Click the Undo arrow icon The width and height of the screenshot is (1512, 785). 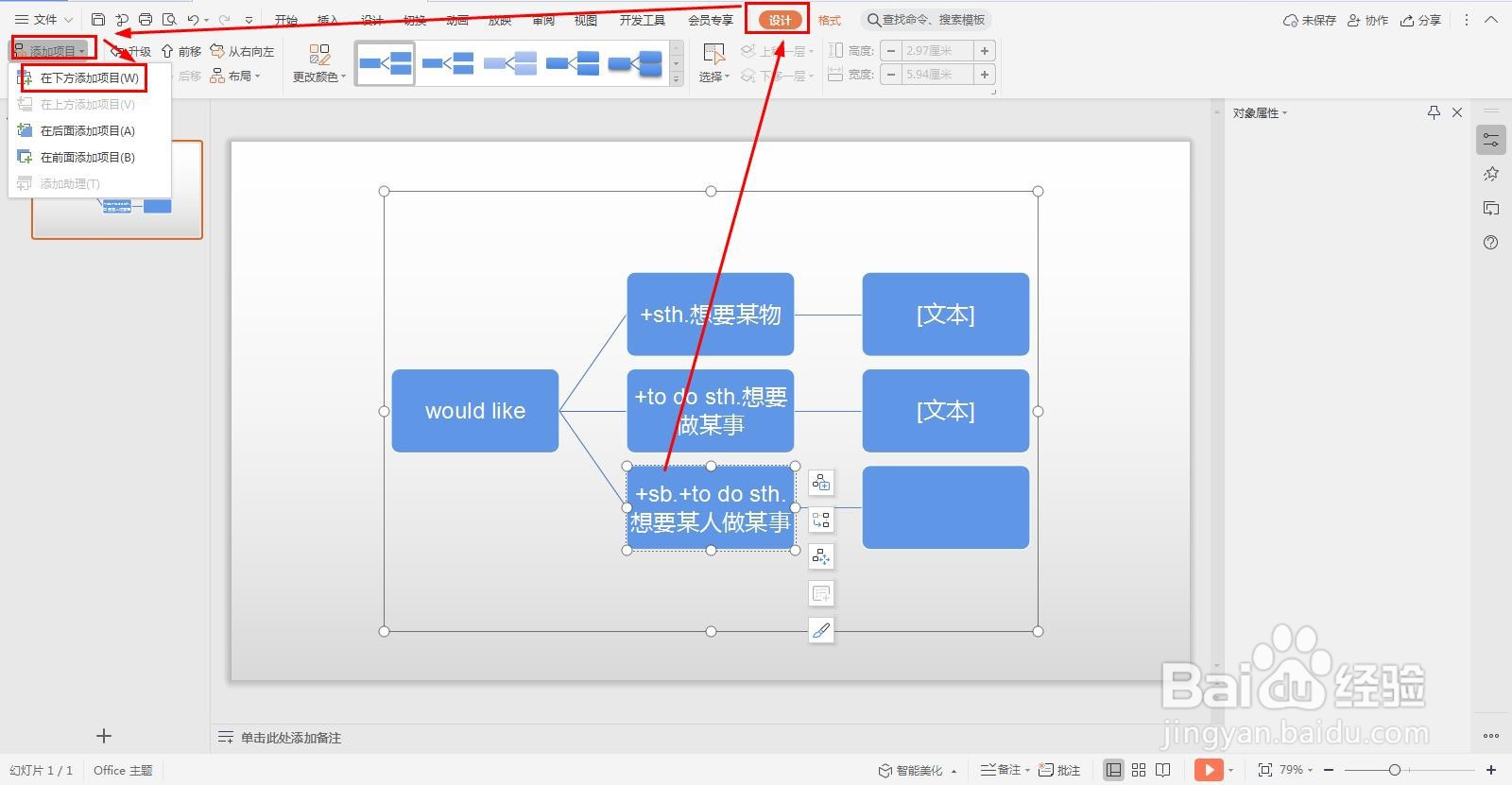tap(193, 19)
